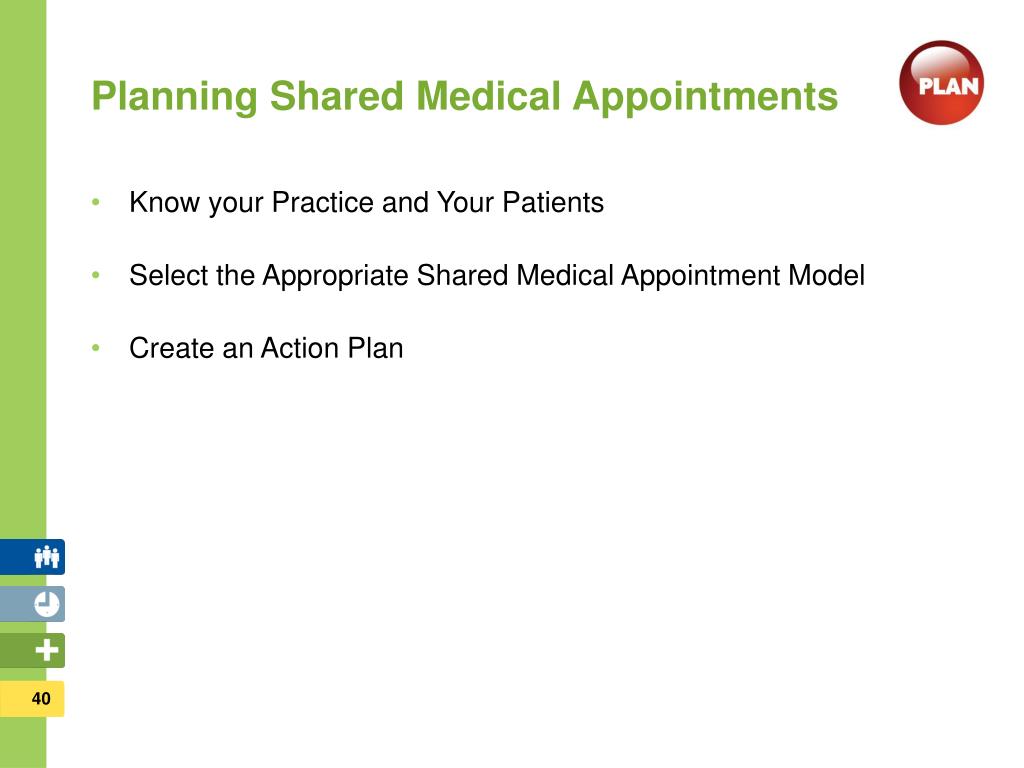Click the clock icon on gray tab
Viewport: 1024px width, 768px height.
click(x=46, y=604)
